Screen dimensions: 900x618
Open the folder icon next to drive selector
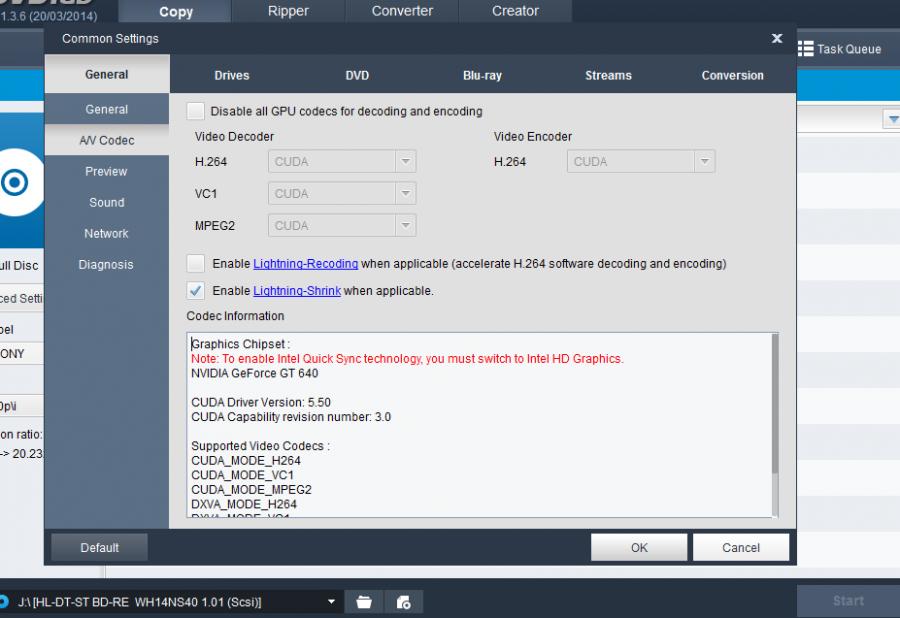pyautogui.click(x=363, y=602)
